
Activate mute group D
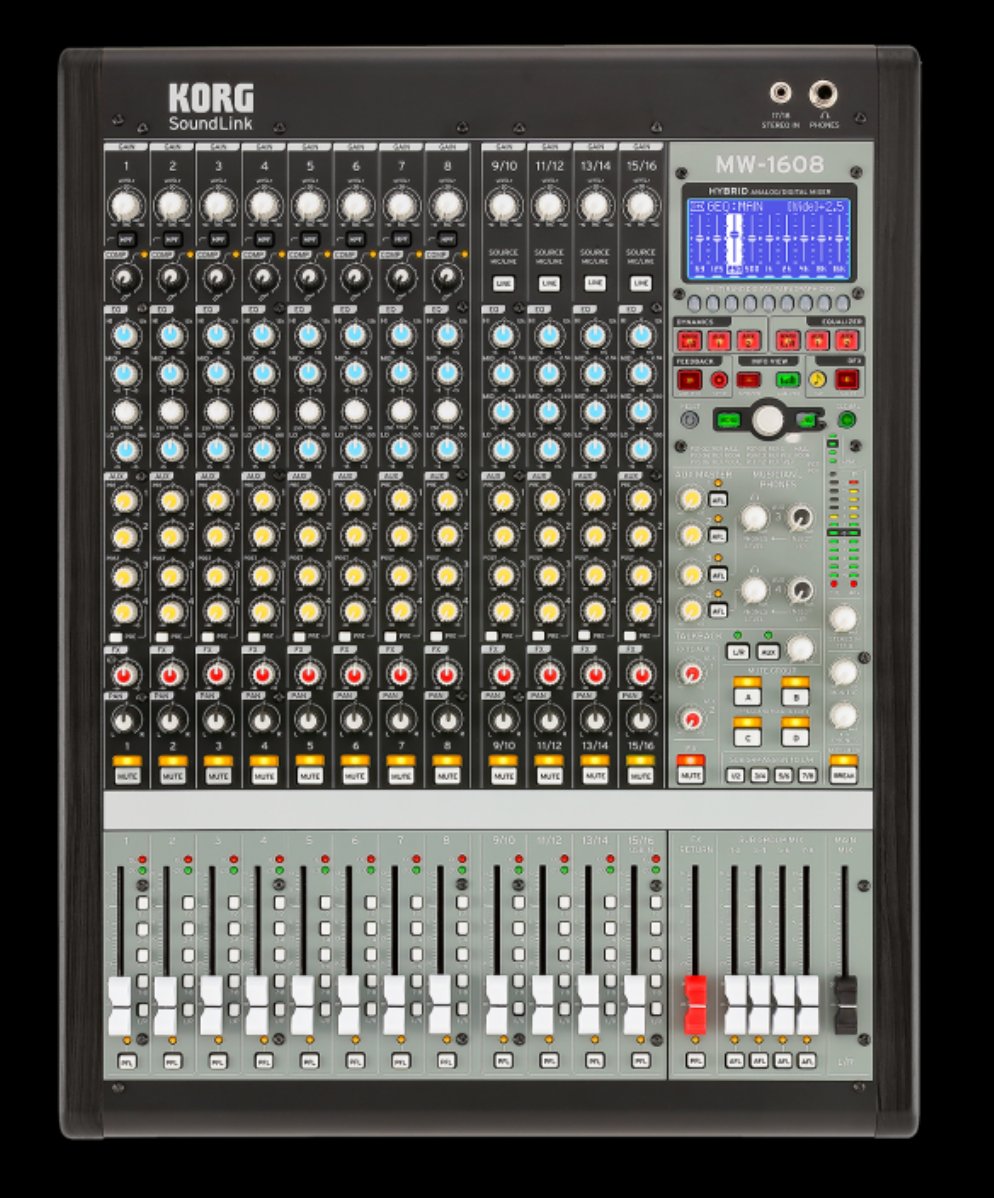click(795, 737)
